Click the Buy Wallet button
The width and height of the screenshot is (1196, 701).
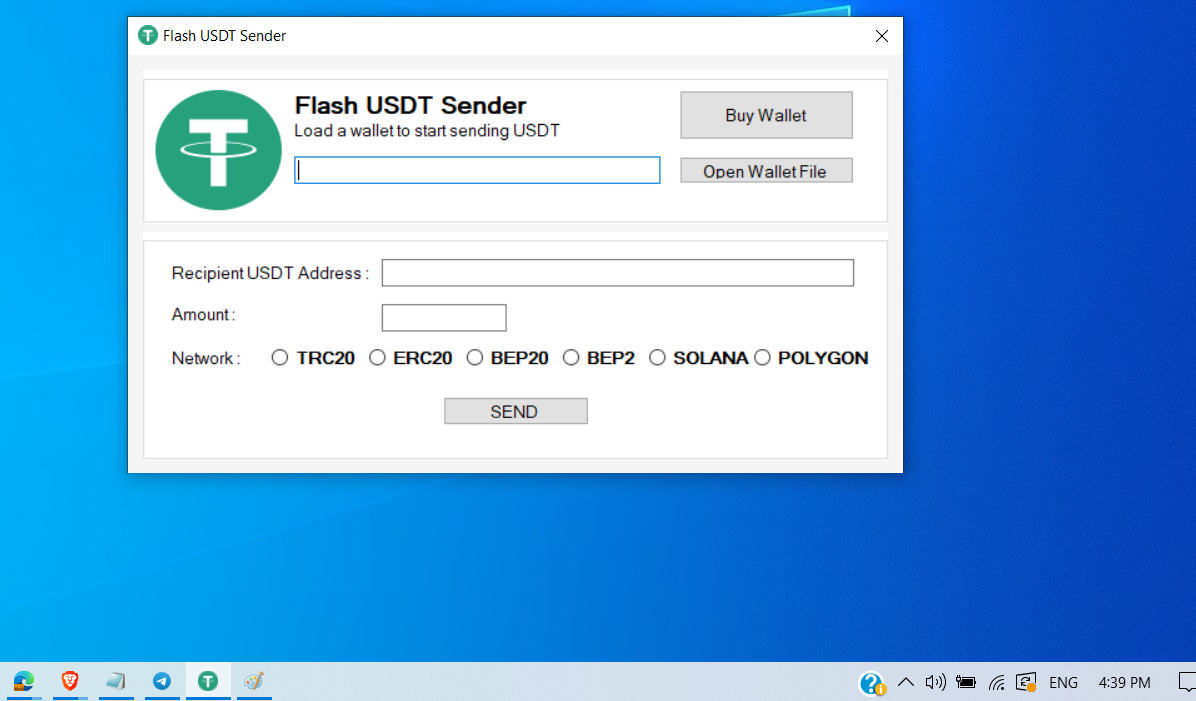[766, 115]
